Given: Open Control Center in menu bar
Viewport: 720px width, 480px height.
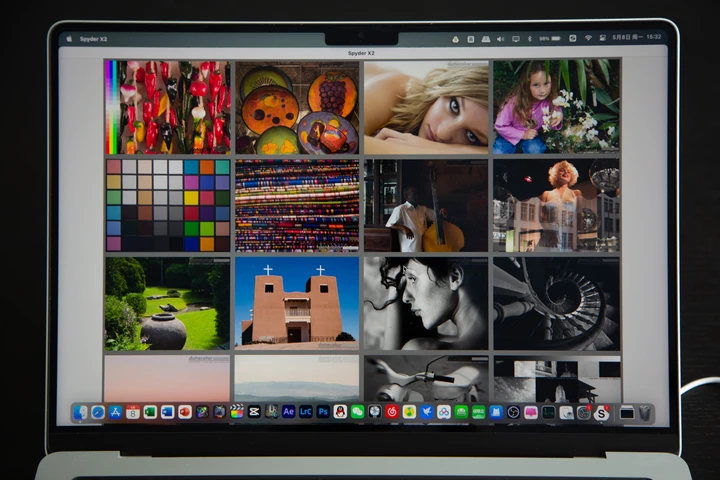Looking at the screenshot, I should [602, 38].
